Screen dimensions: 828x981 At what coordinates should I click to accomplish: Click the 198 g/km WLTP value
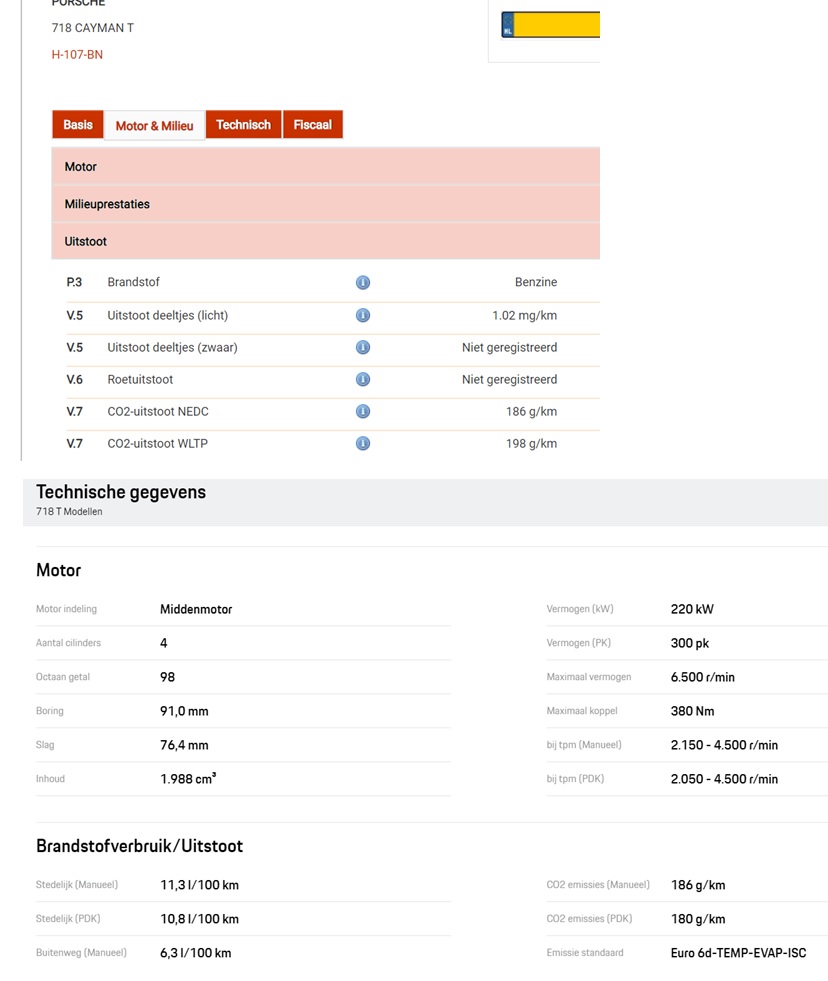click(x=531, y=444)
